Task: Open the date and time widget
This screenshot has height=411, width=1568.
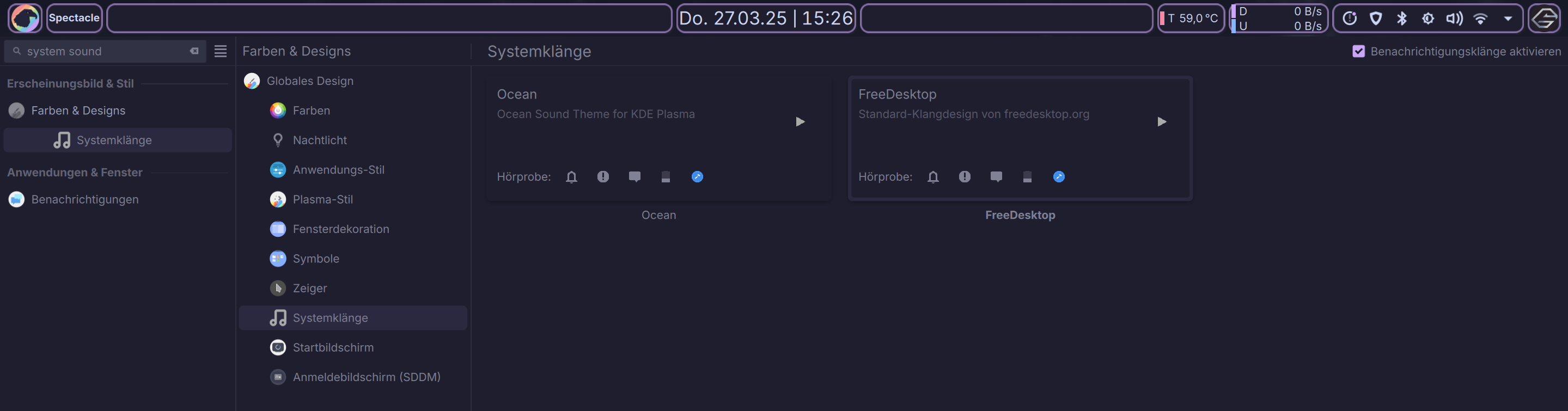Action: (766, 19)
